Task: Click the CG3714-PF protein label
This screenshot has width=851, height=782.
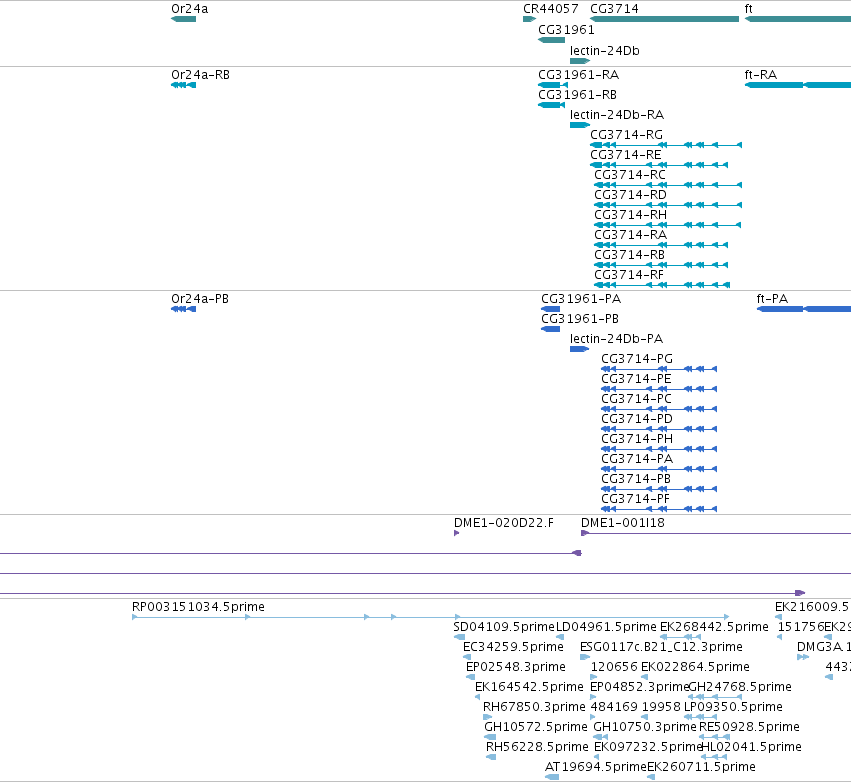Action: pos(635,500)
